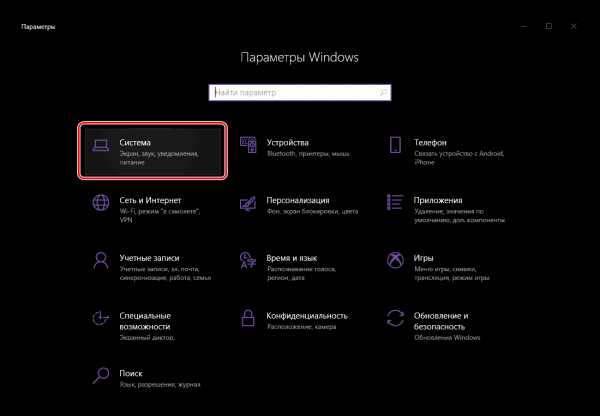Click the Обновление и безопасность arrows icon
This screenshot has height=416, width=600.
coord(395,318)
